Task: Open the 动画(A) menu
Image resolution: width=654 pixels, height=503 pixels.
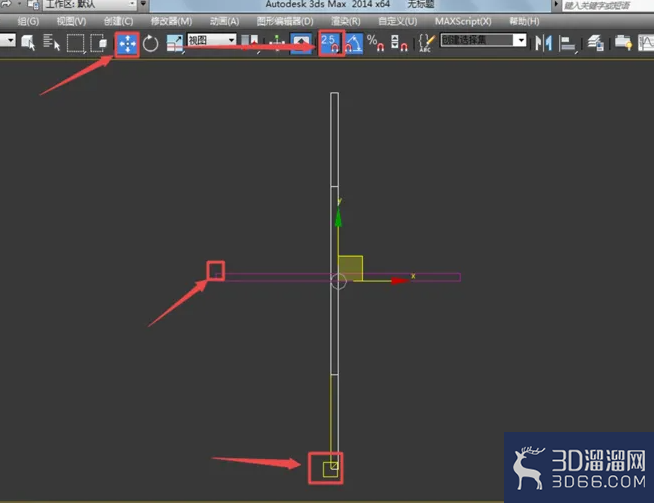Action: pos(224,21)
